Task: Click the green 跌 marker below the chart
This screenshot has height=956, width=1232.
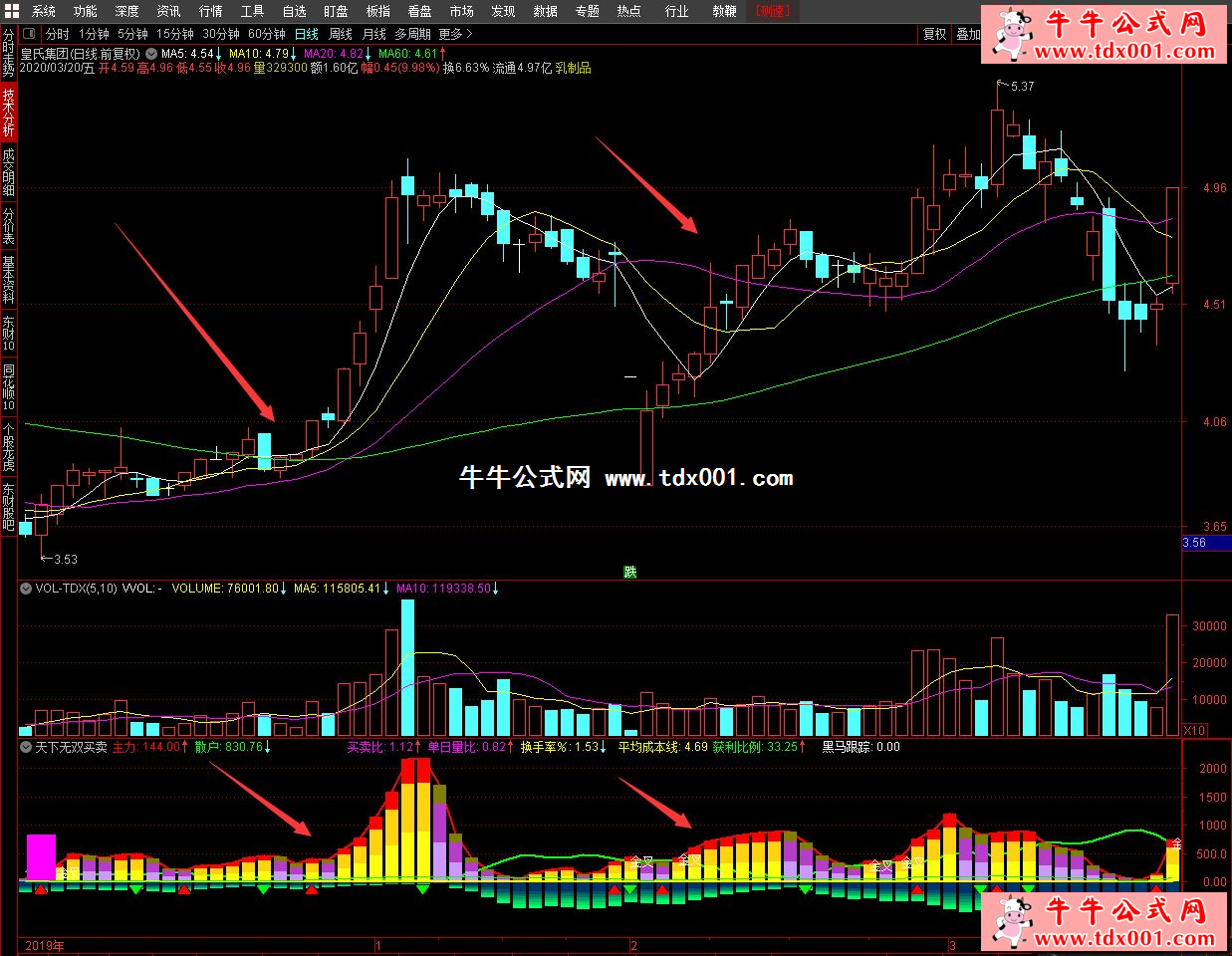Action: pos(629,572)
